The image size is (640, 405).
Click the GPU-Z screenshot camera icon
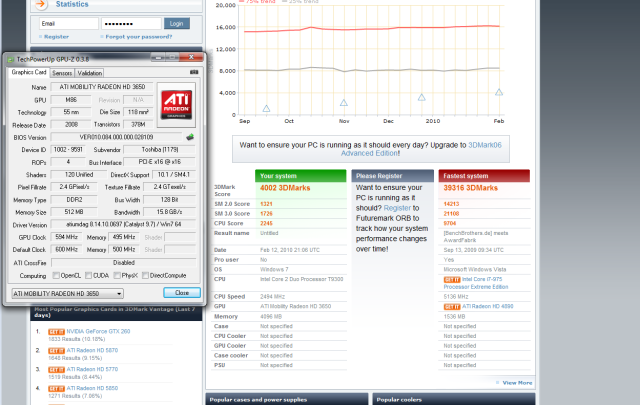click(194, 72)
